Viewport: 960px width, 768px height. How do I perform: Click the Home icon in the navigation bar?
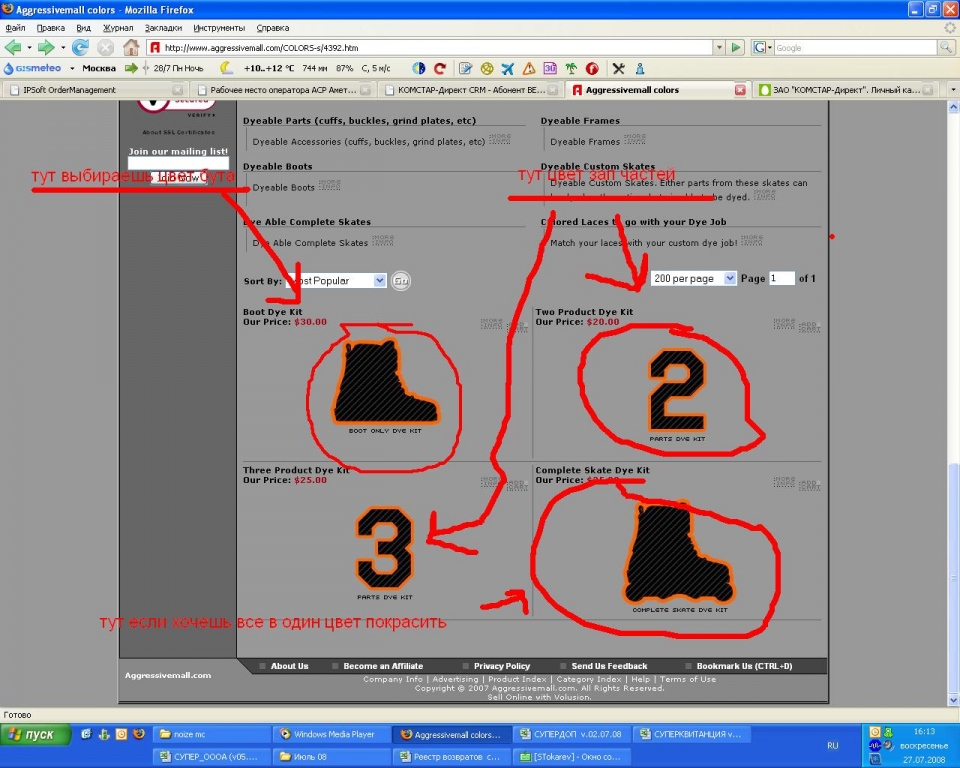point(131,47)
